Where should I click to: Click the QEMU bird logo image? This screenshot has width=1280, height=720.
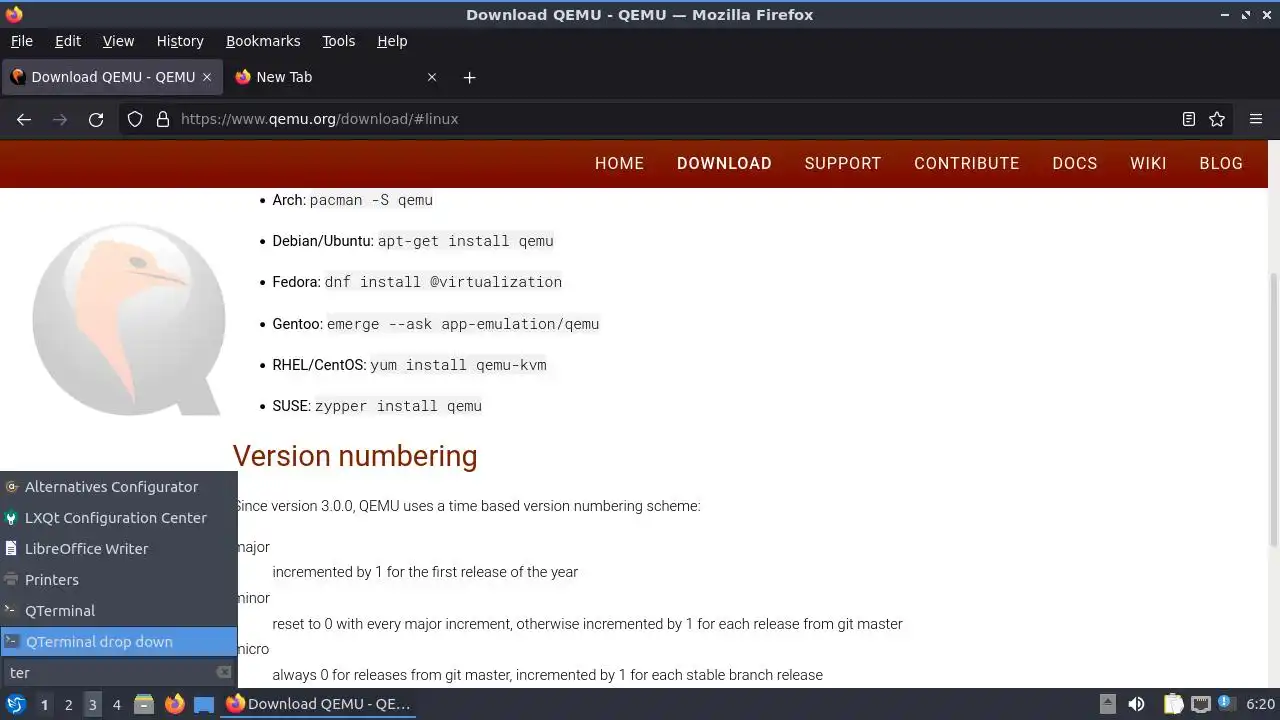129,319
